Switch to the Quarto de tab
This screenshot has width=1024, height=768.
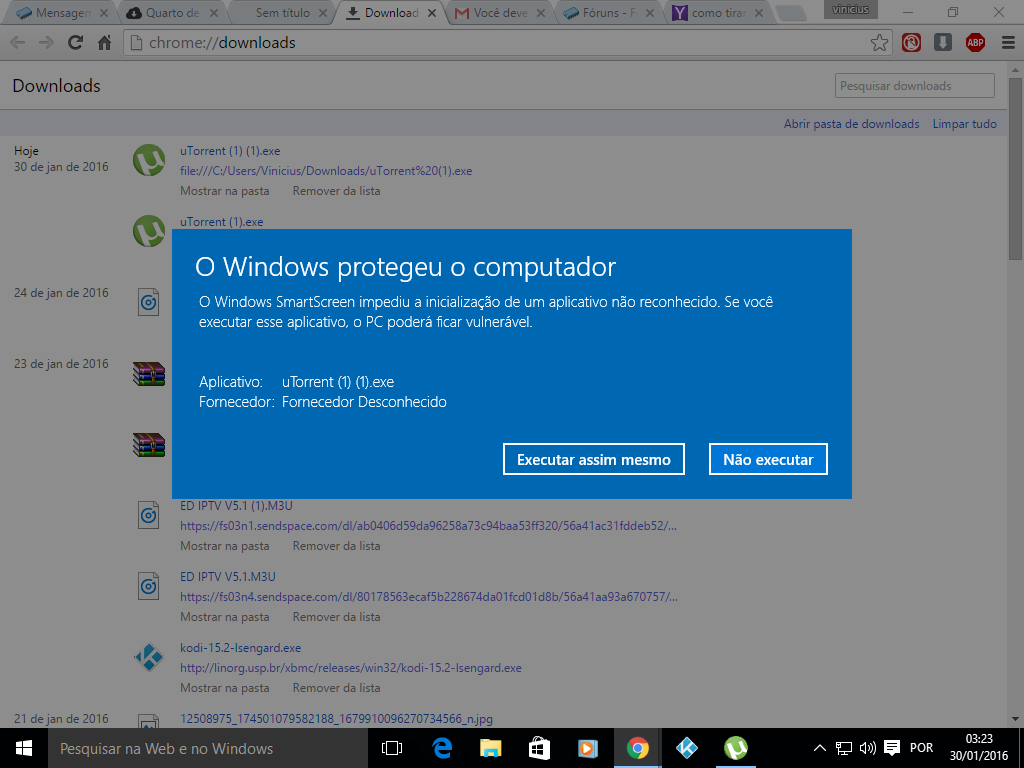pyautogui.click(x=172, y=13)
